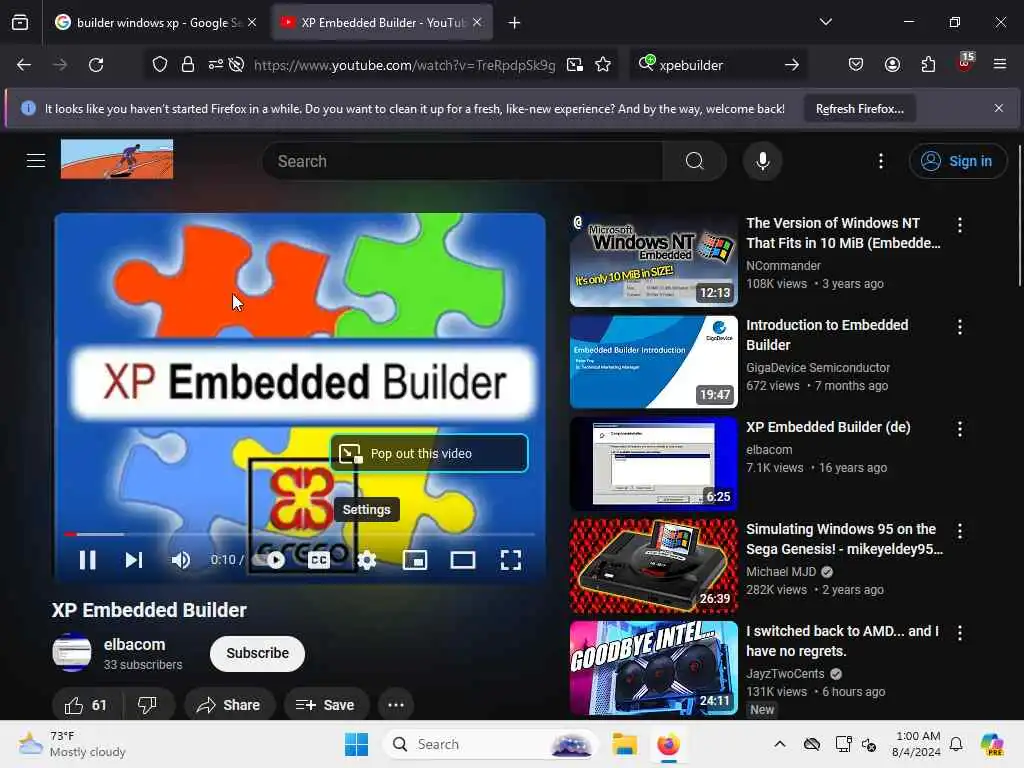Show hidden system tray icons

[780, 744]
